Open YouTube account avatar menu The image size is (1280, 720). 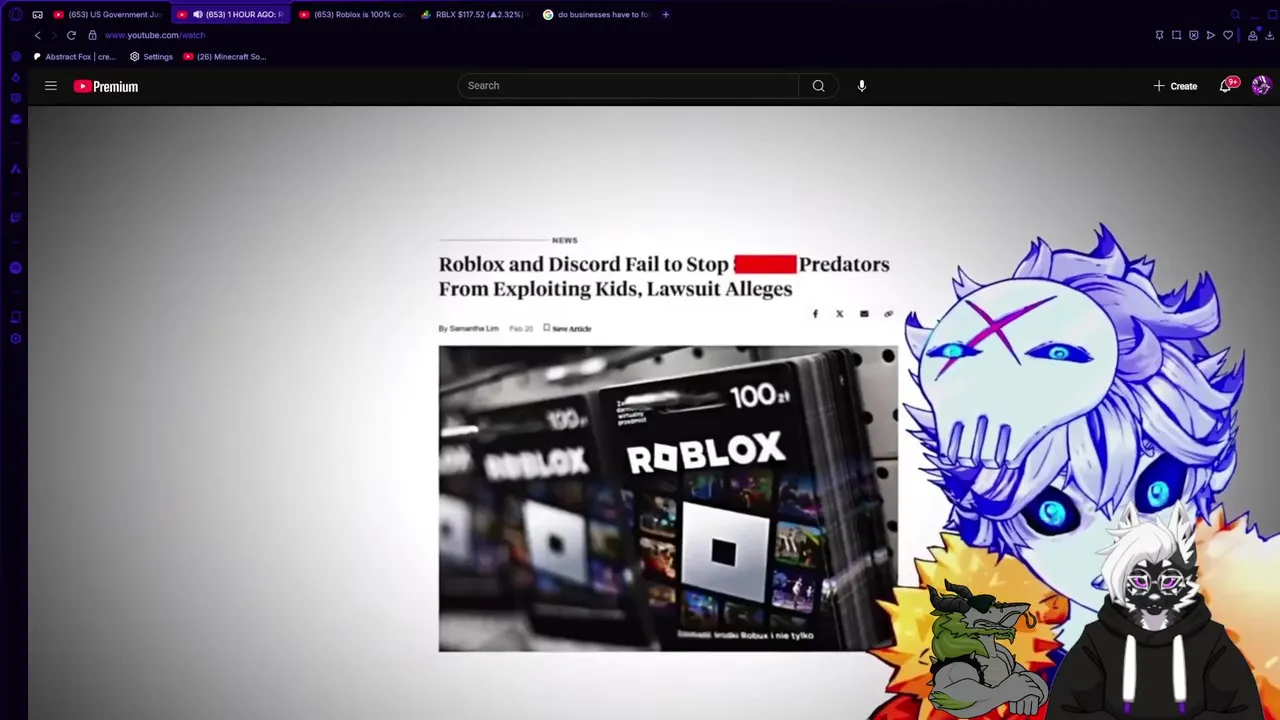1261,86
